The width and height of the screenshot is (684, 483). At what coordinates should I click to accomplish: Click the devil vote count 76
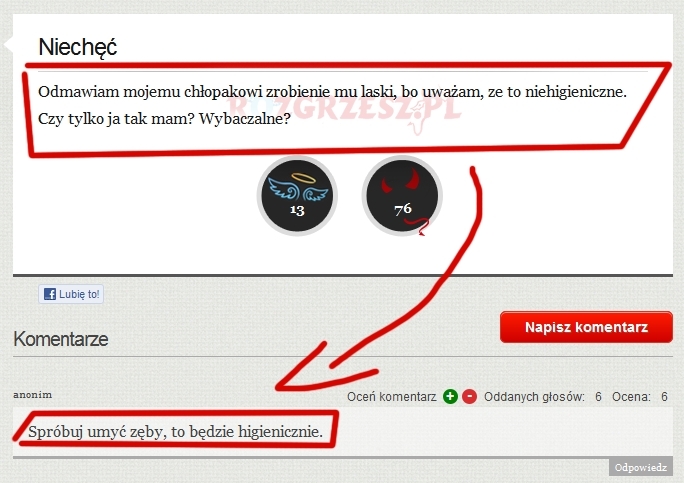403,209
